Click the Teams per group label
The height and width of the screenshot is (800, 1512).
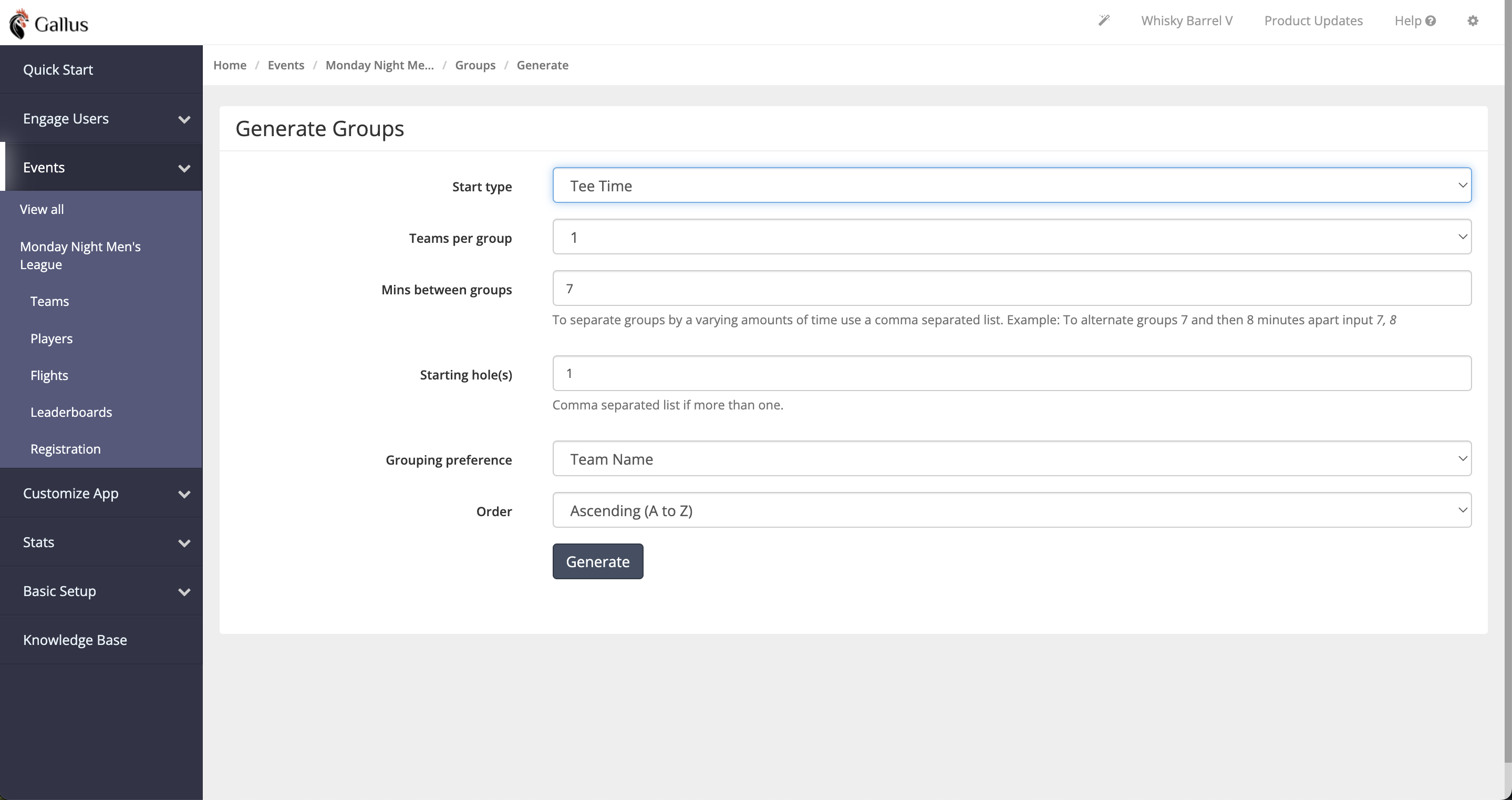click(460, 239)
